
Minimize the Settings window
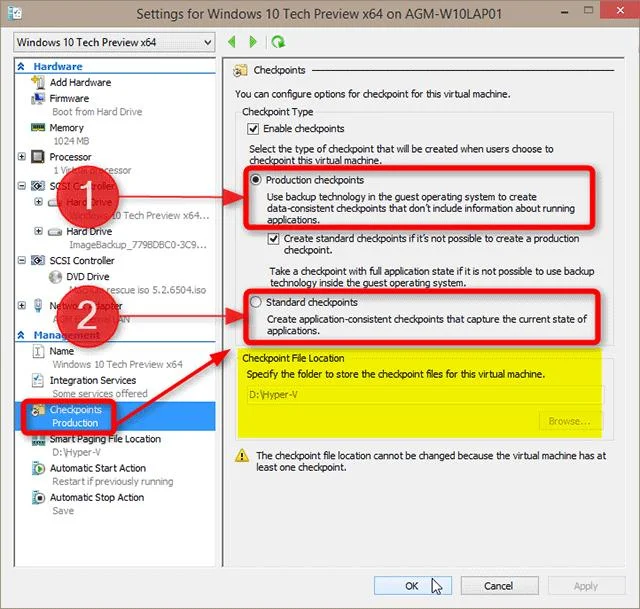click(x=565, y=12)
